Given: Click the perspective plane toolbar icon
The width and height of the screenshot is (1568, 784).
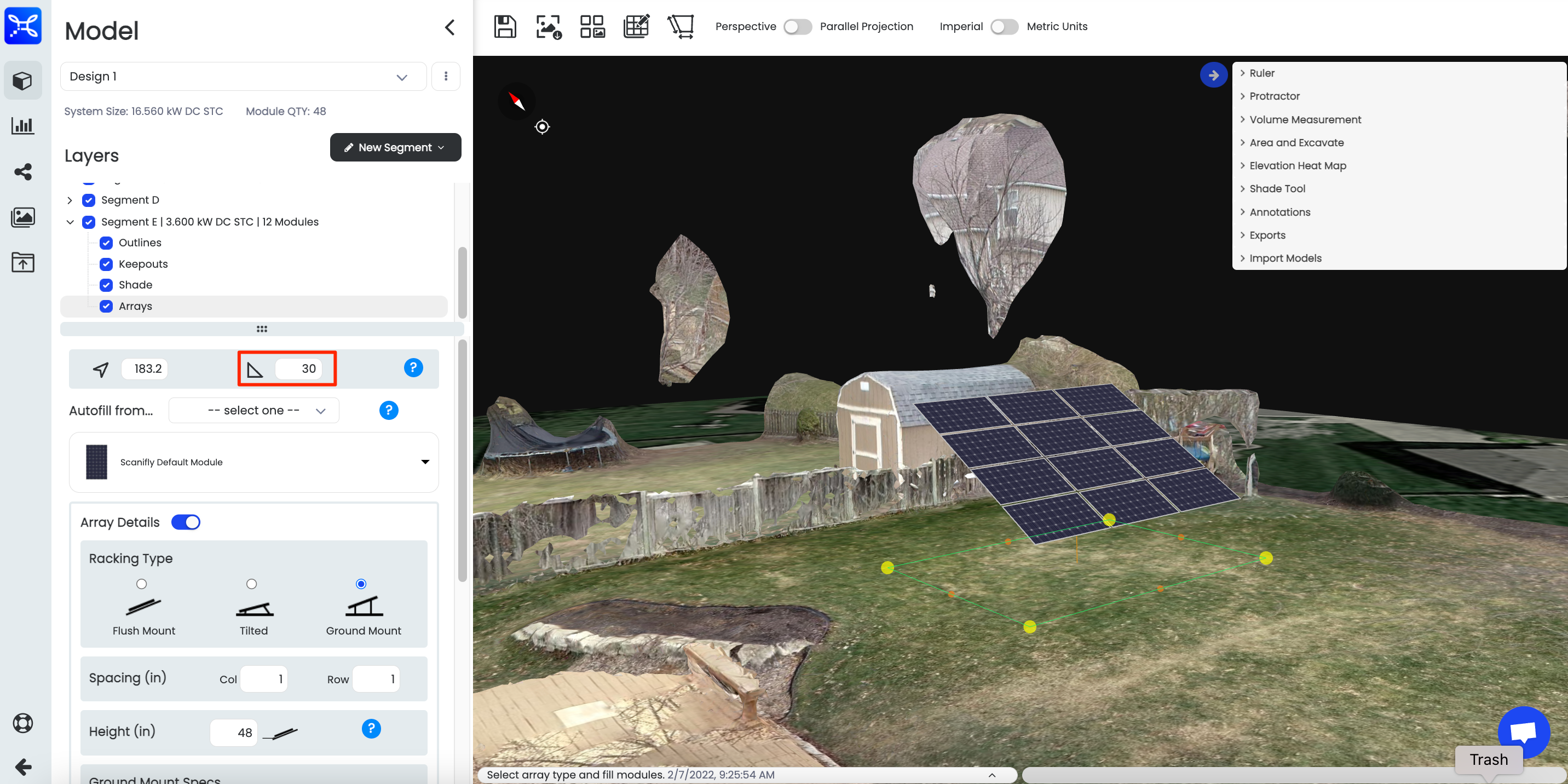Looking at the screenshot, I should click(x=681, y=26).
